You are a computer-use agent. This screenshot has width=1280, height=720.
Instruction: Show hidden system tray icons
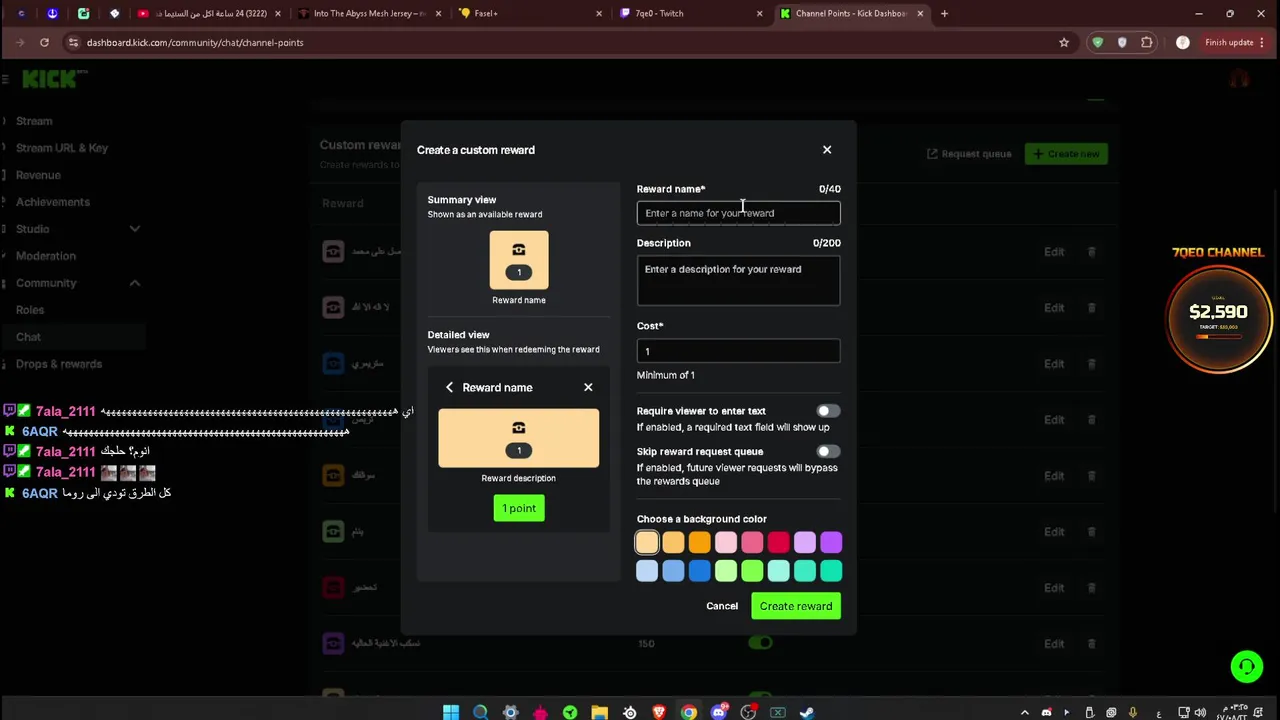(1024, 712)
